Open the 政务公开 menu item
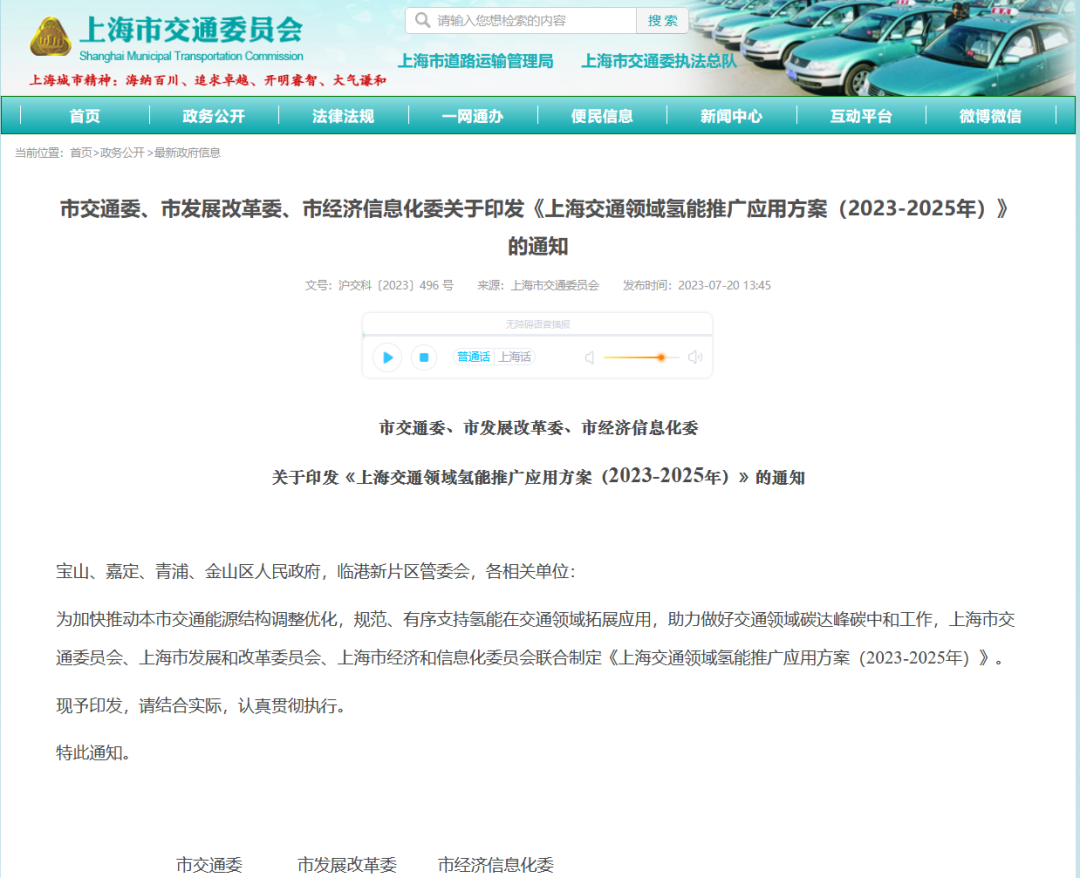 tap(213, 116)
